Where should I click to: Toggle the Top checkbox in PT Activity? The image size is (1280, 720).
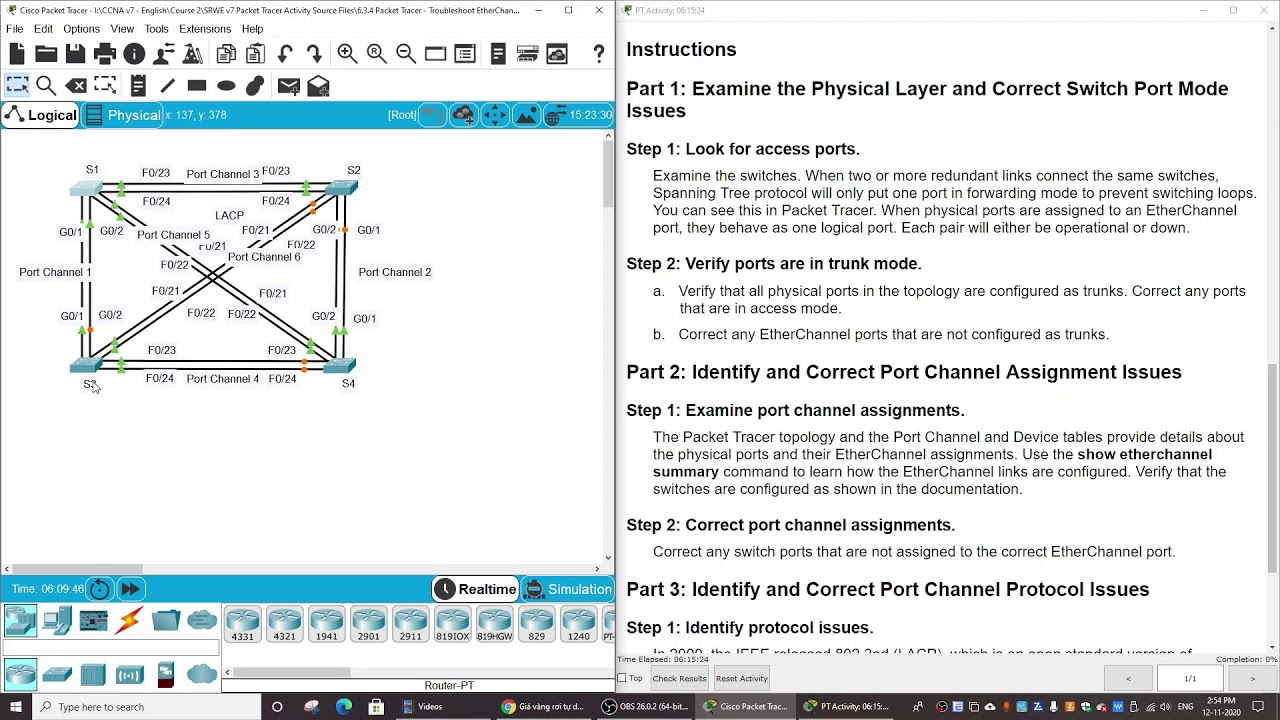622,678
